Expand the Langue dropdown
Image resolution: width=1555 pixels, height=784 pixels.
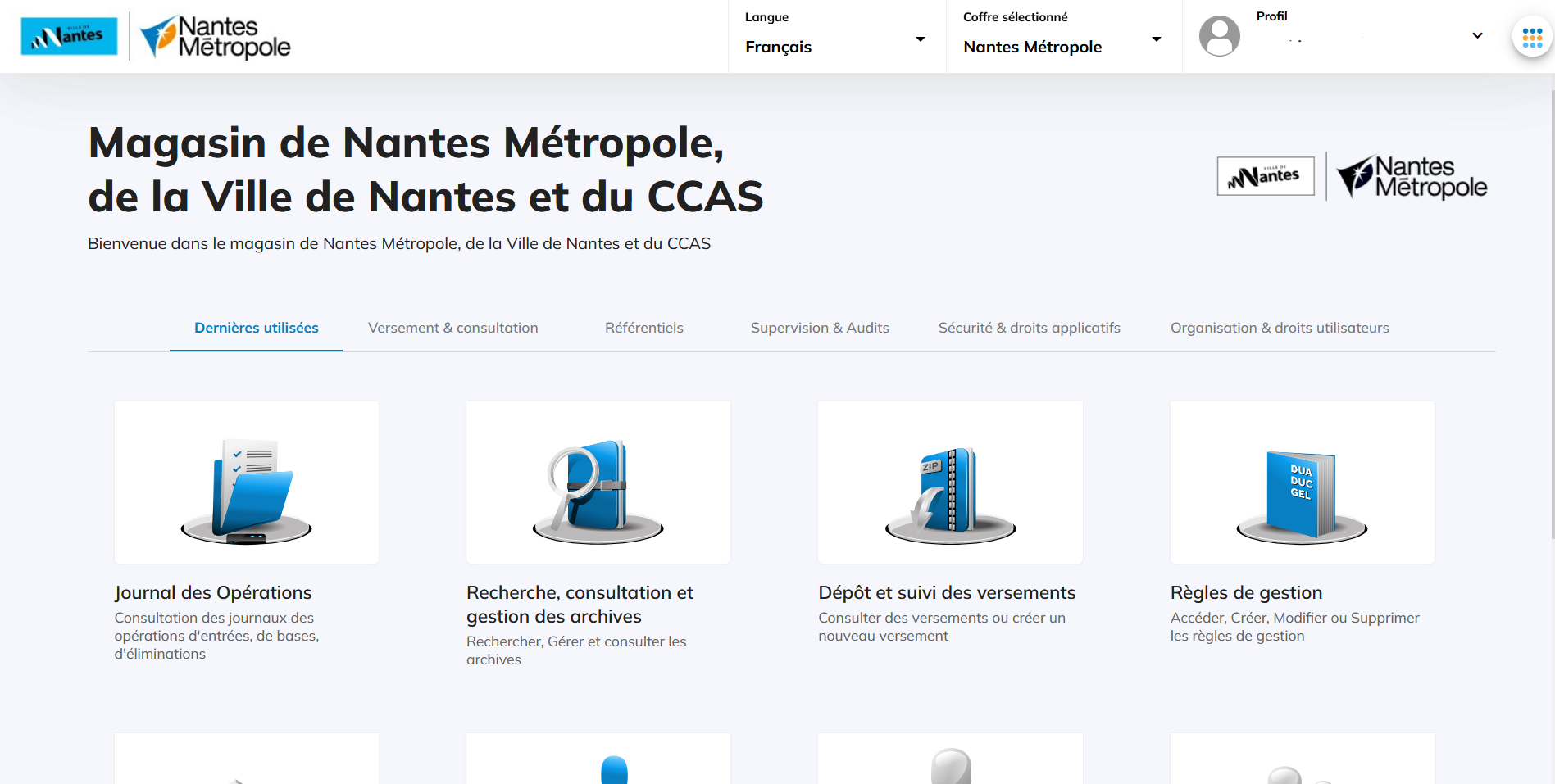(x=836, y=37)
